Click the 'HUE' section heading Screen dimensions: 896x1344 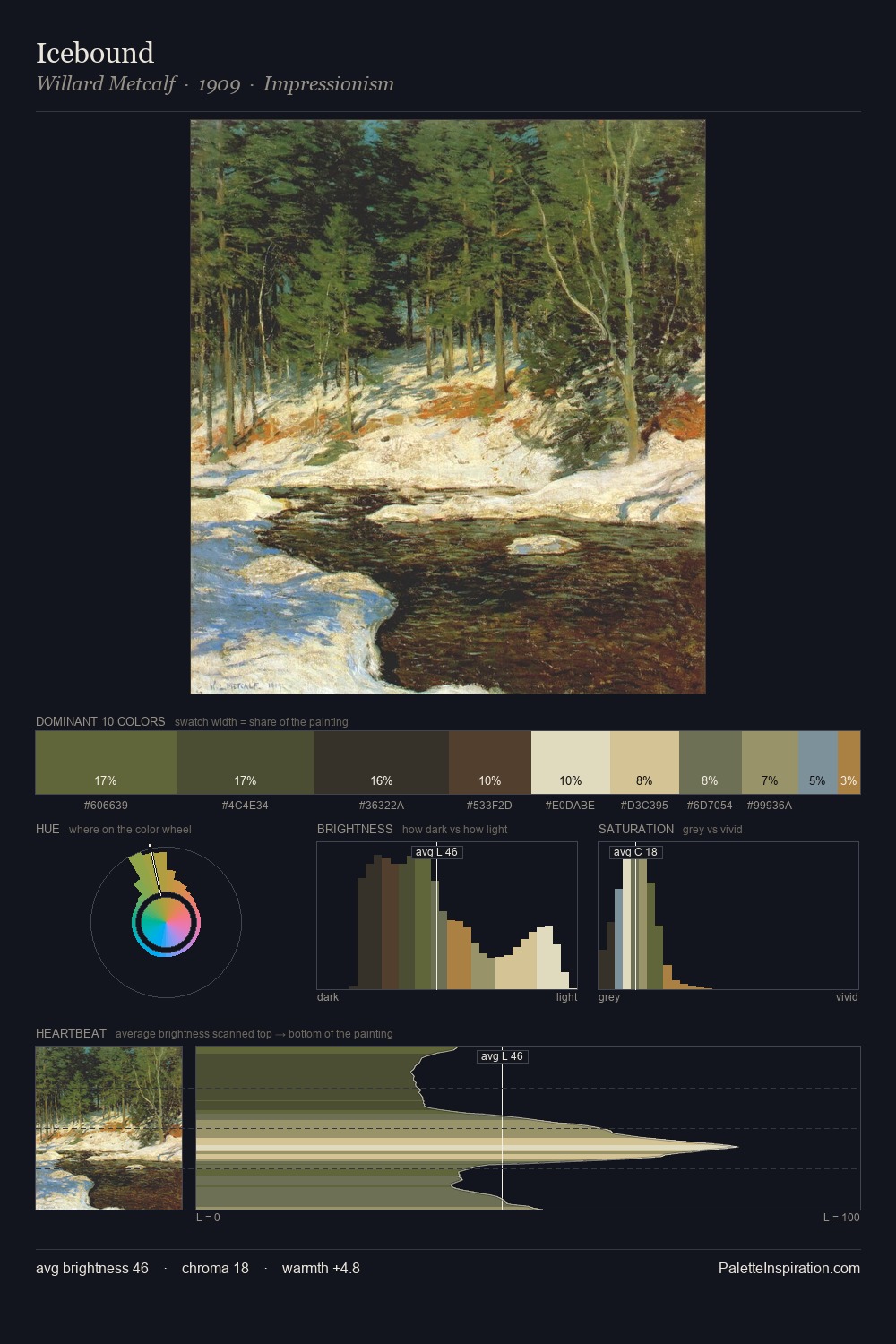tap(47, 829)
